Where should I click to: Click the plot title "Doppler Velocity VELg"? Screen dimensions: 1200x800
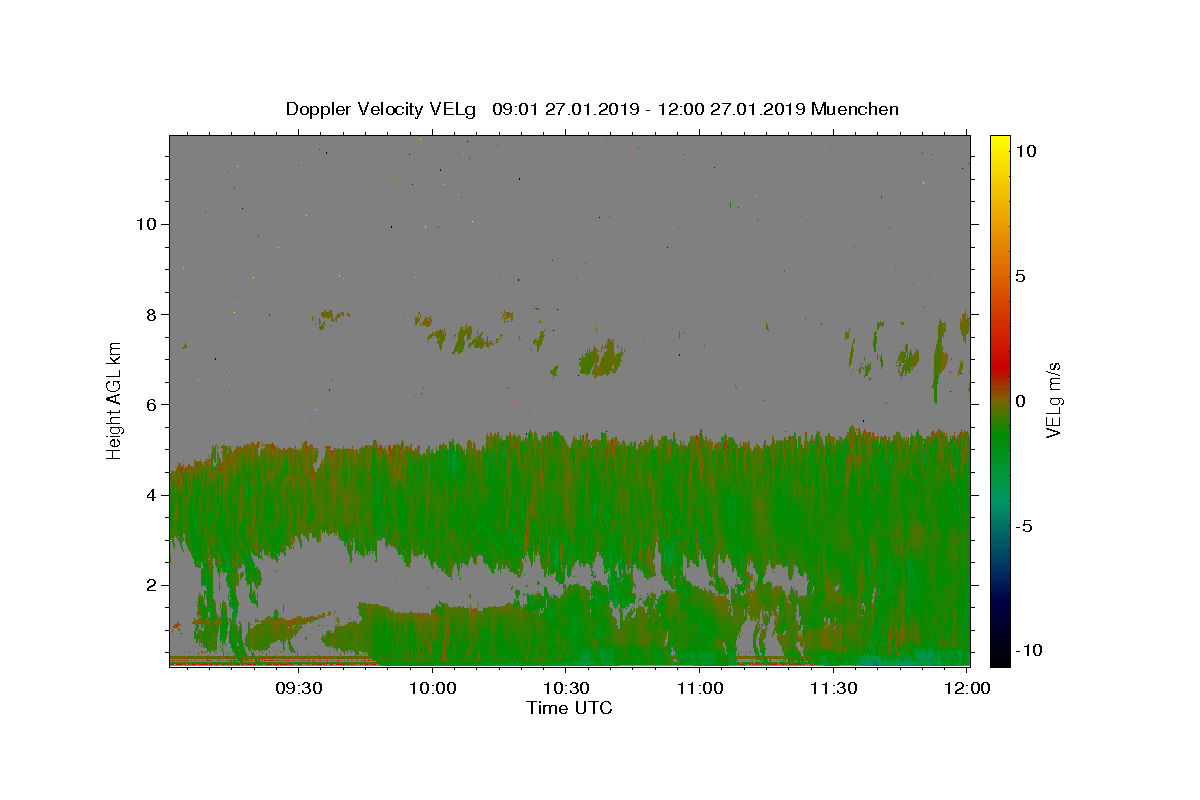point(382,109)
